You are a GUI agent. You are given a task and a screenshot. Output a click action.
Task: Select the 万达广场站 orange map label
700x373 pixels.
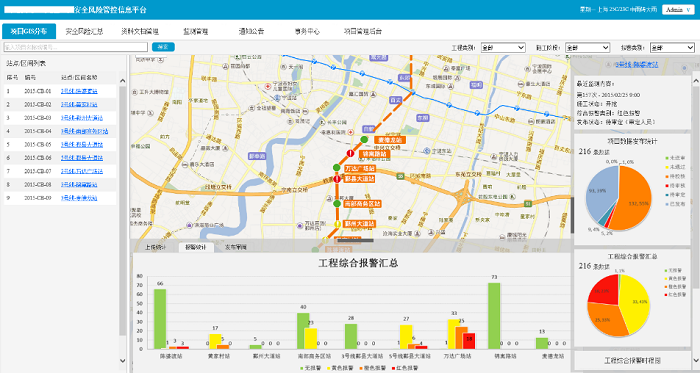(x=359, y=169)
